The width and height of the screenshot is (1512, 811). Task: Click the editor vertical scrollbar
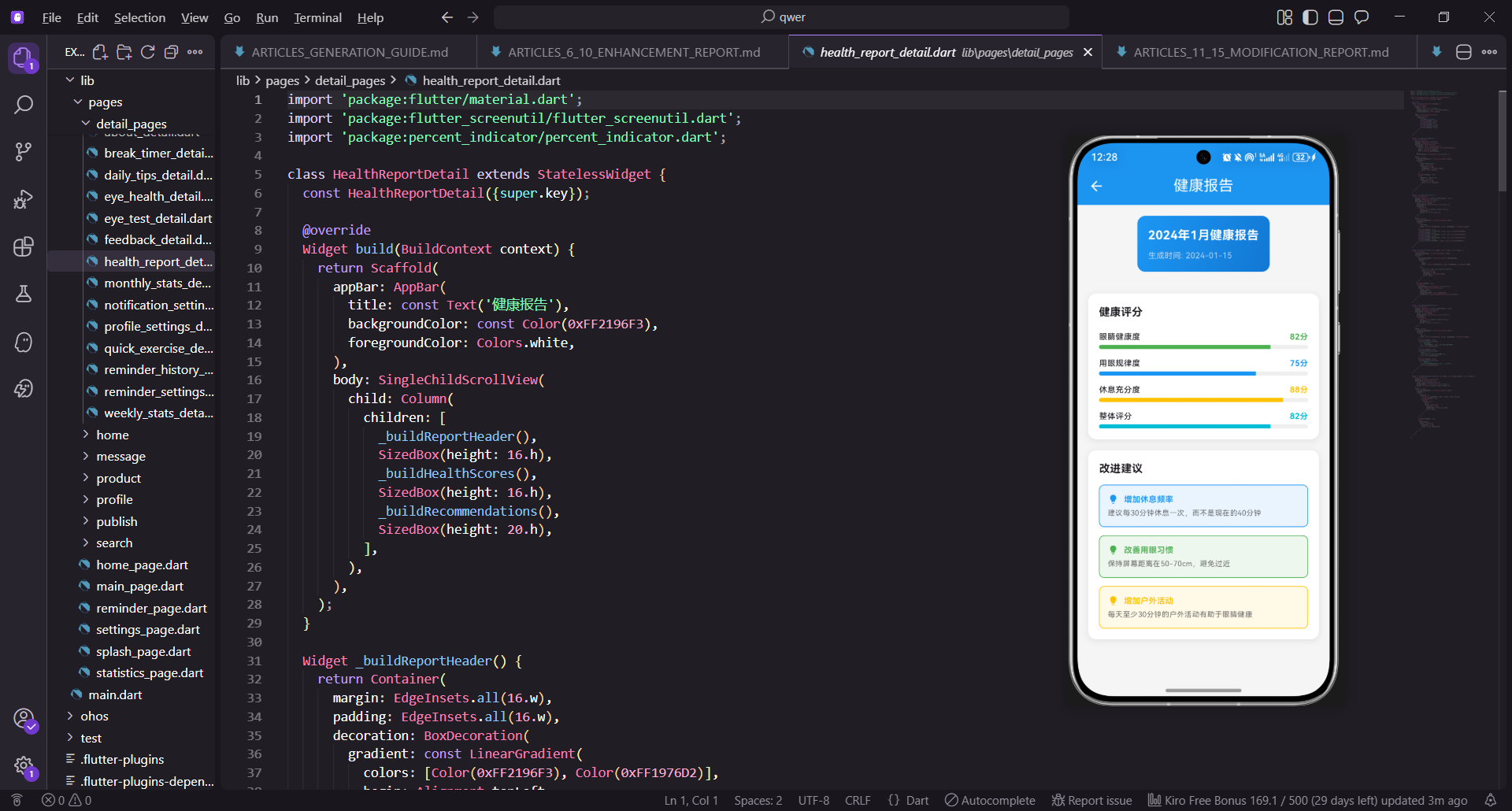tap(1502, 142)
